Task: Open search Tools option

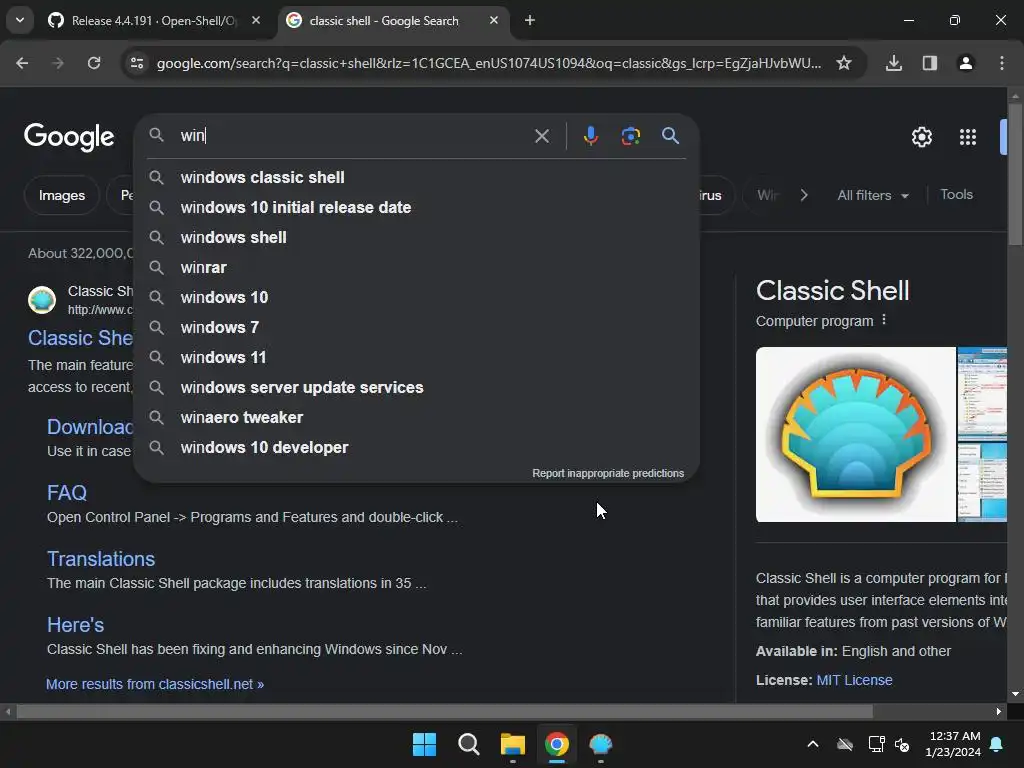Action: [956, 194]
